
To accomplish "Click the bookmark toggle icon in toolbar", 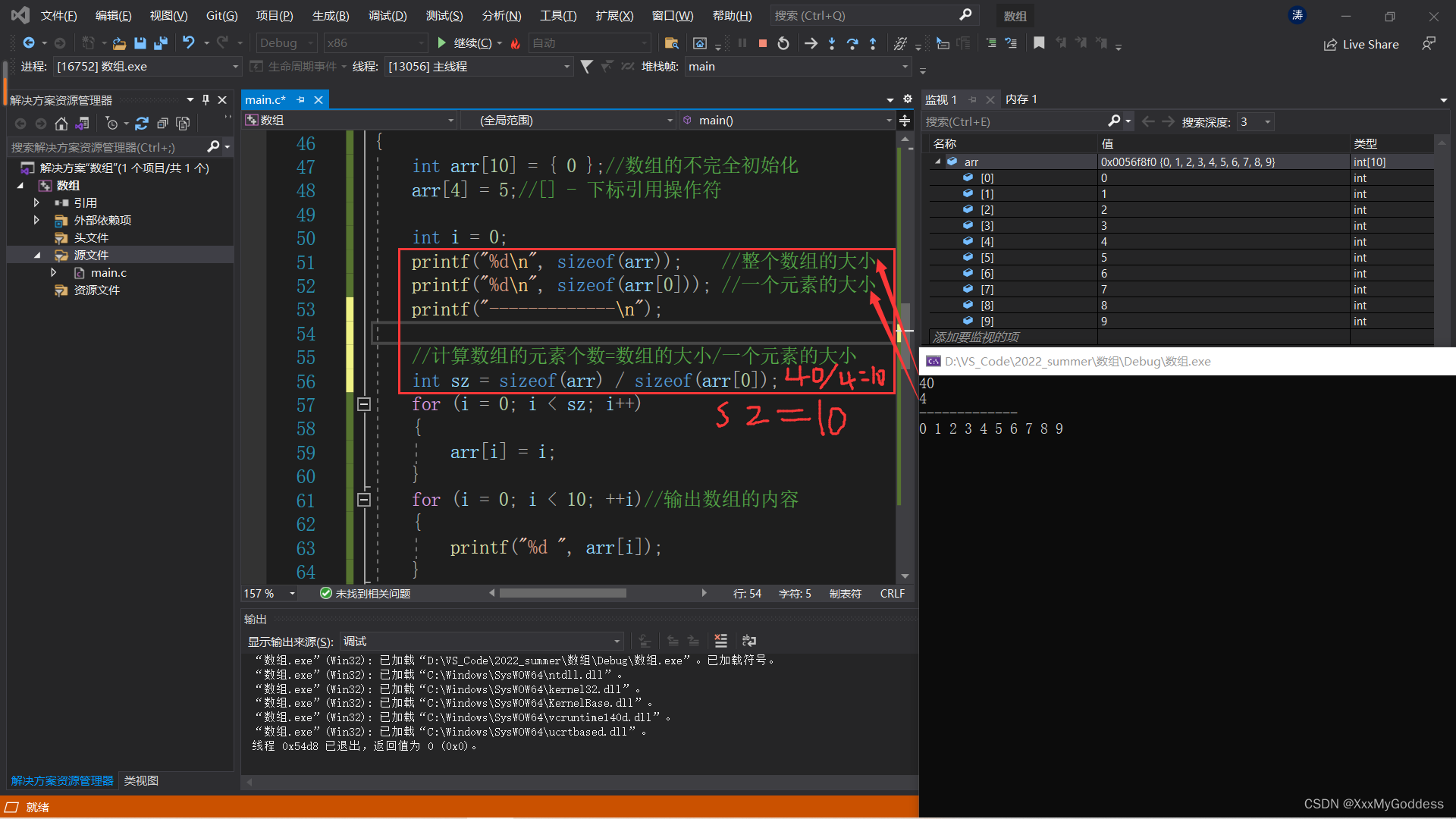I will point(1039,43).
